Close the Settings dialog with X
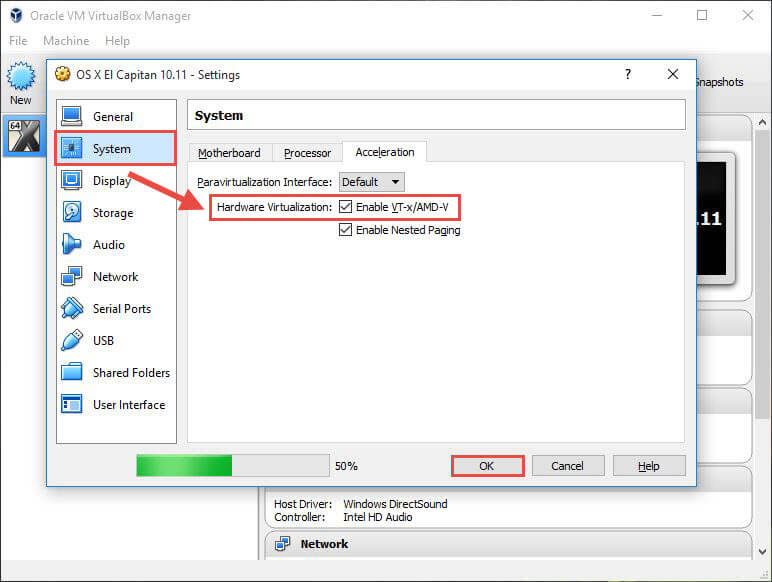 pos(673,74)
